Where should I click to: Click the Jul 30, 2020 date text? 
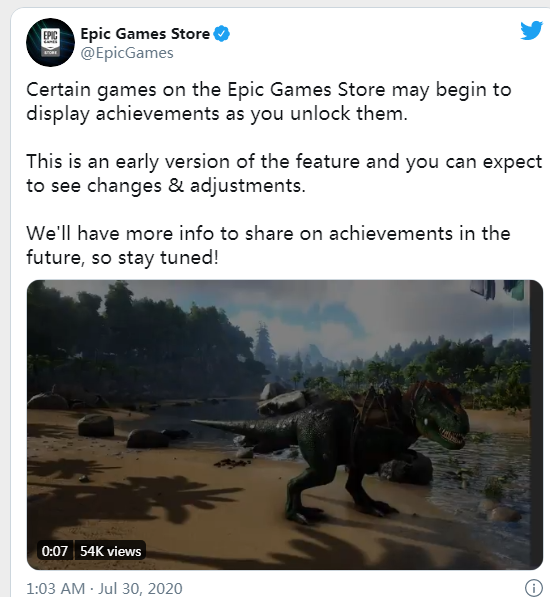[140, 589]
